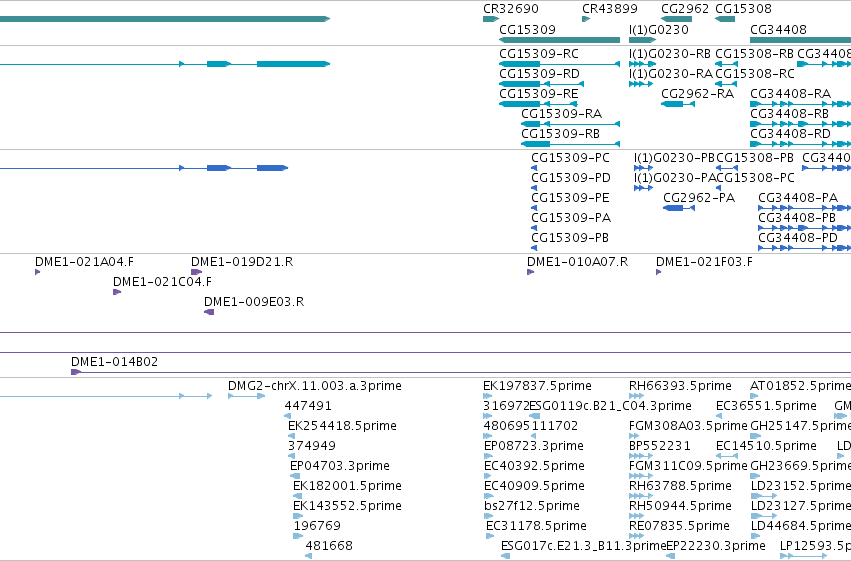
Task: Select the CG15309-PE protein
Action: [x=534, y=208]
